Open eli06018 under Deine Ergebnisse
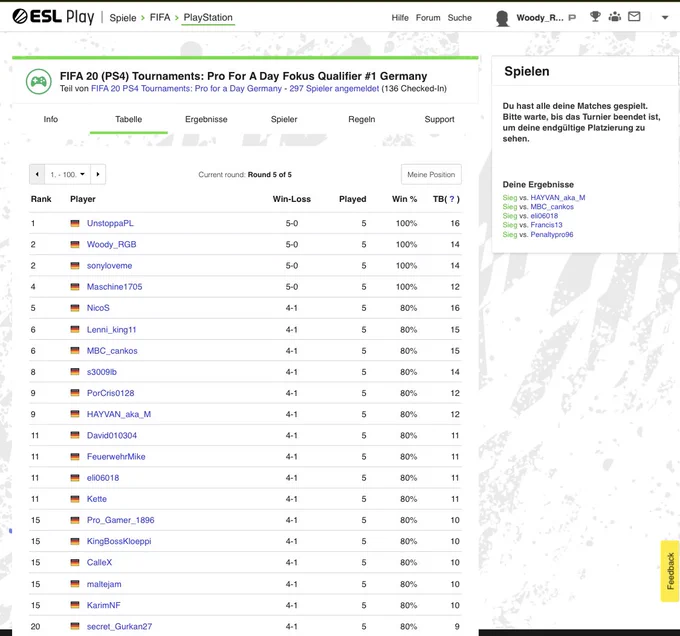680x636 pixels. 544,216
